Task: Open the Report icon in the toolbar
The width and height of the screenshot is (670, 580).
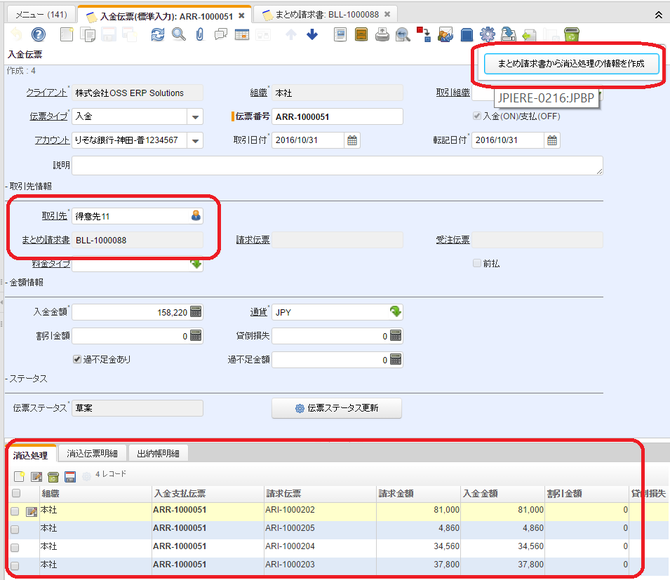Action: point(340,35)
